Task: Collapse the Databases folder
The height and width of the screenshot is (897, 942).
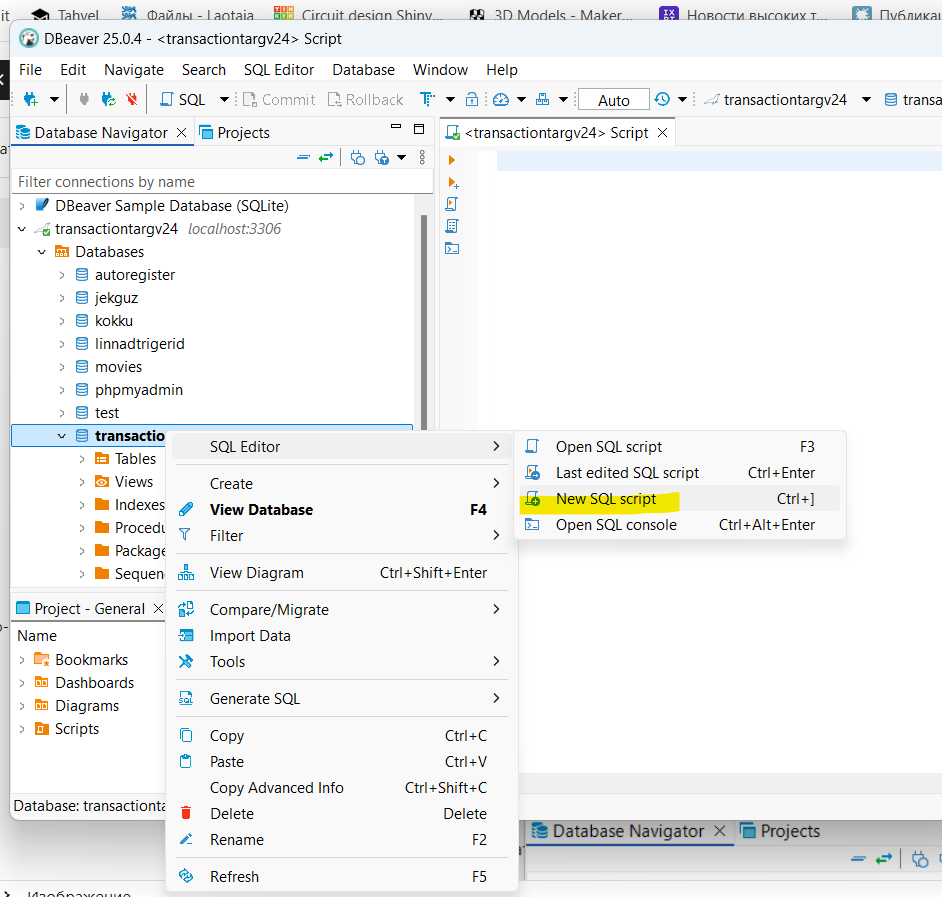Action: pos(42,252)
